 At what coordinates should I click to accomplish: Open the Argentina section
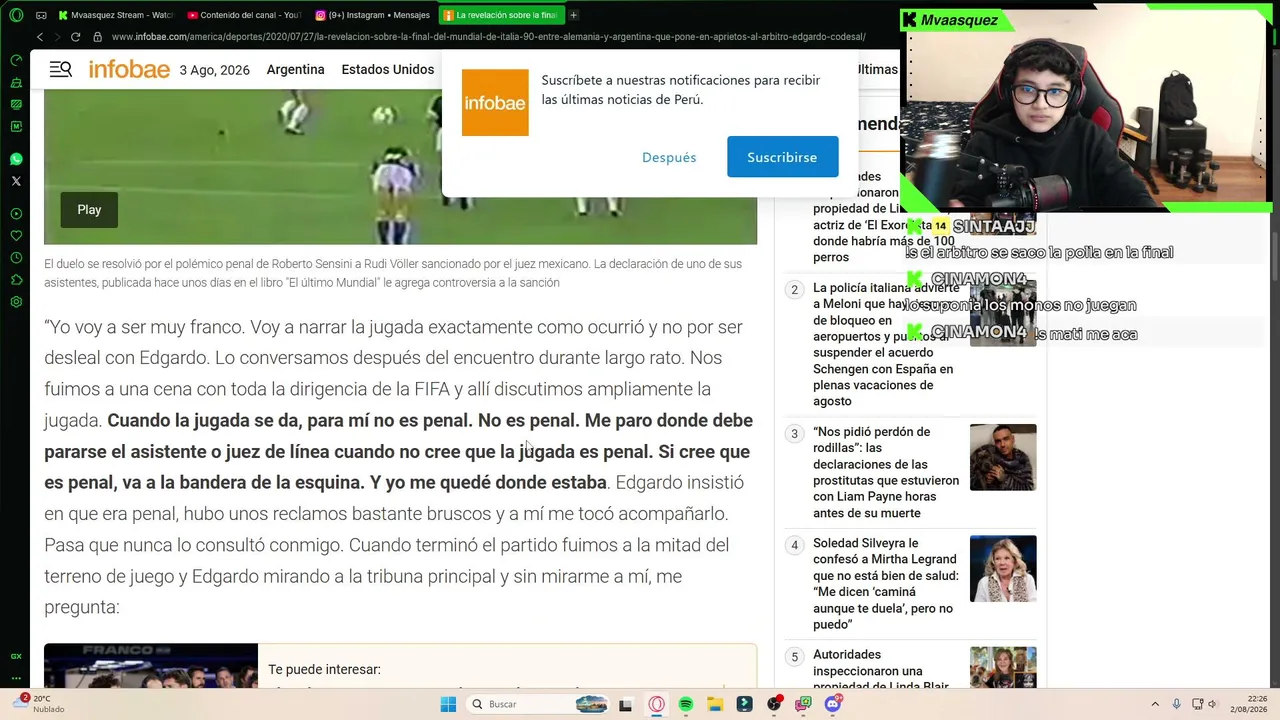coord(295,69)
